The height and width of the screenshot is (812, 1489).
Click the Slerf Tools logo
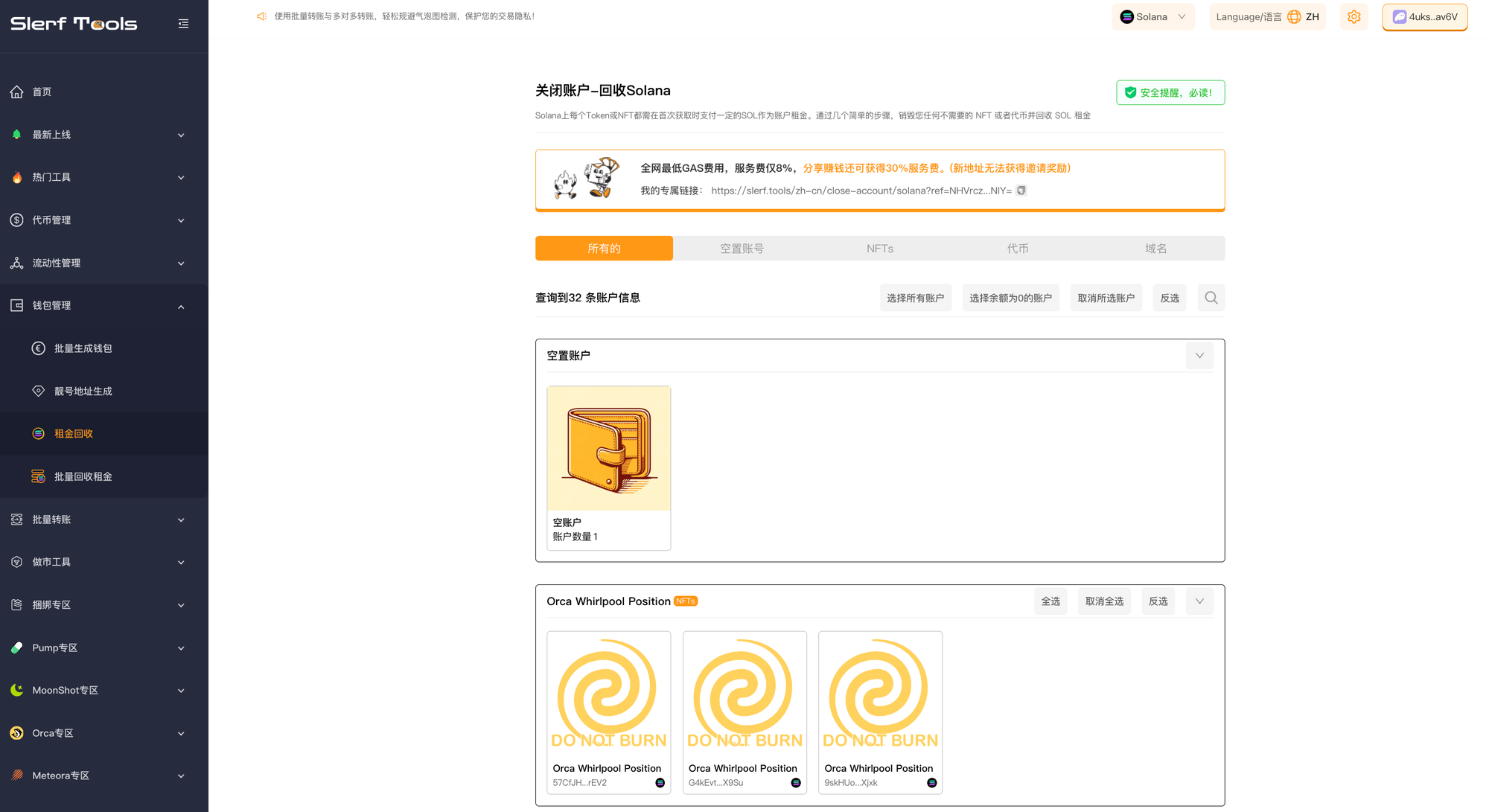[74, 24]
